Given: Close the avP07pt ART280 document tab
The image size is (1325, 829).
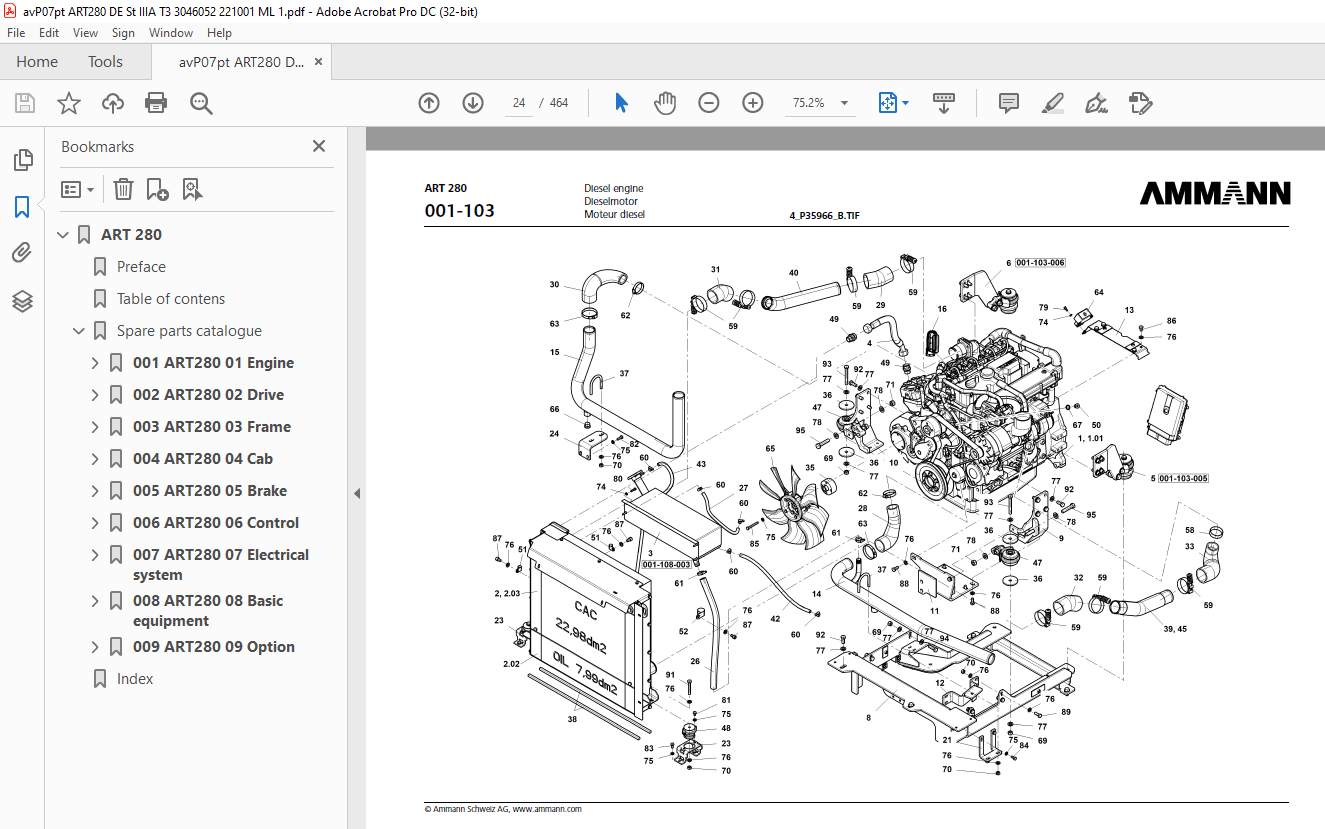Looking at the screenshot, I should pyautogui.click(x=318, y=62).
